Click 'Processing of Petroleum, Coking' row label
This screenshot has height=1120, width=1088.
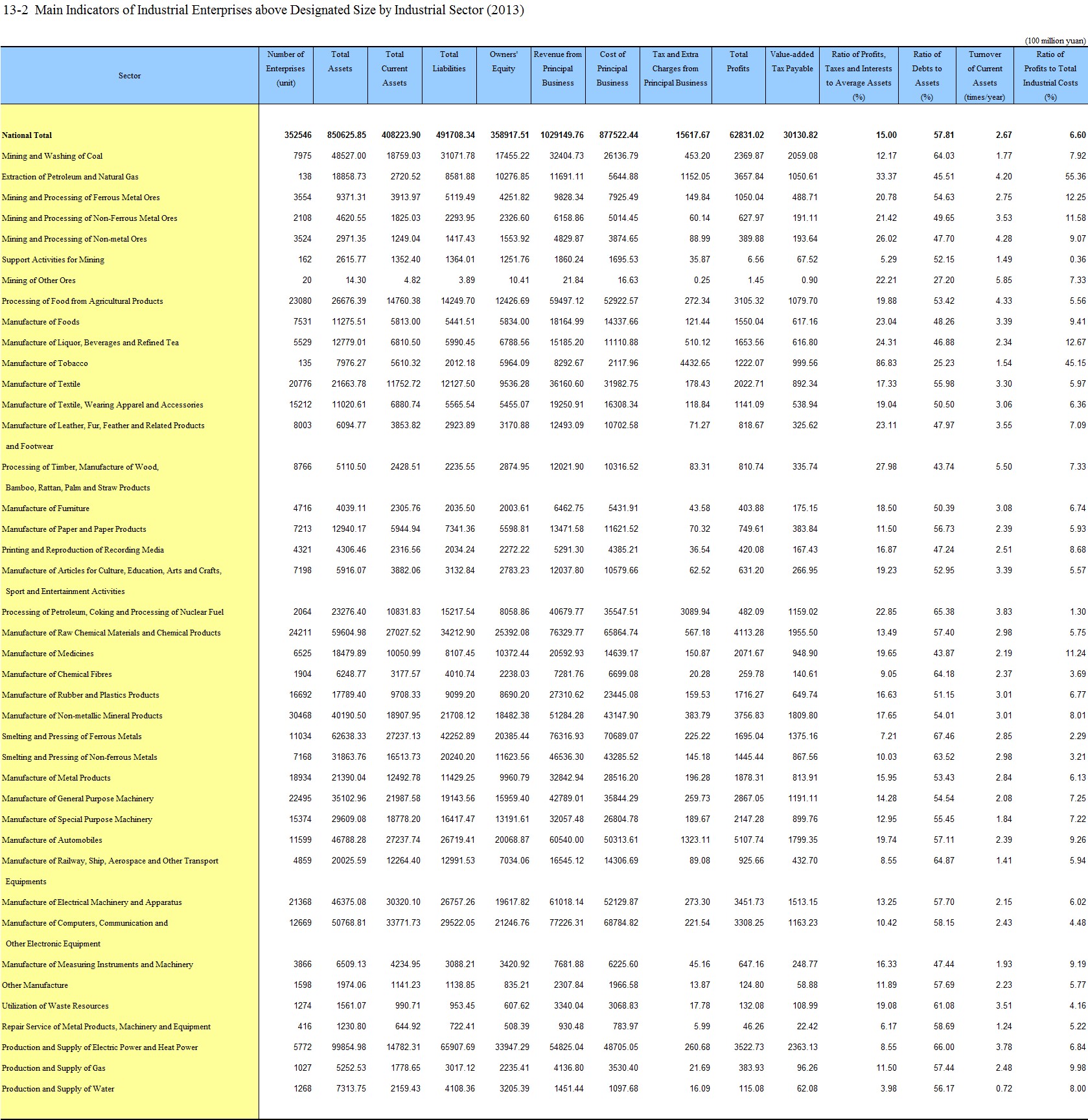113,612
